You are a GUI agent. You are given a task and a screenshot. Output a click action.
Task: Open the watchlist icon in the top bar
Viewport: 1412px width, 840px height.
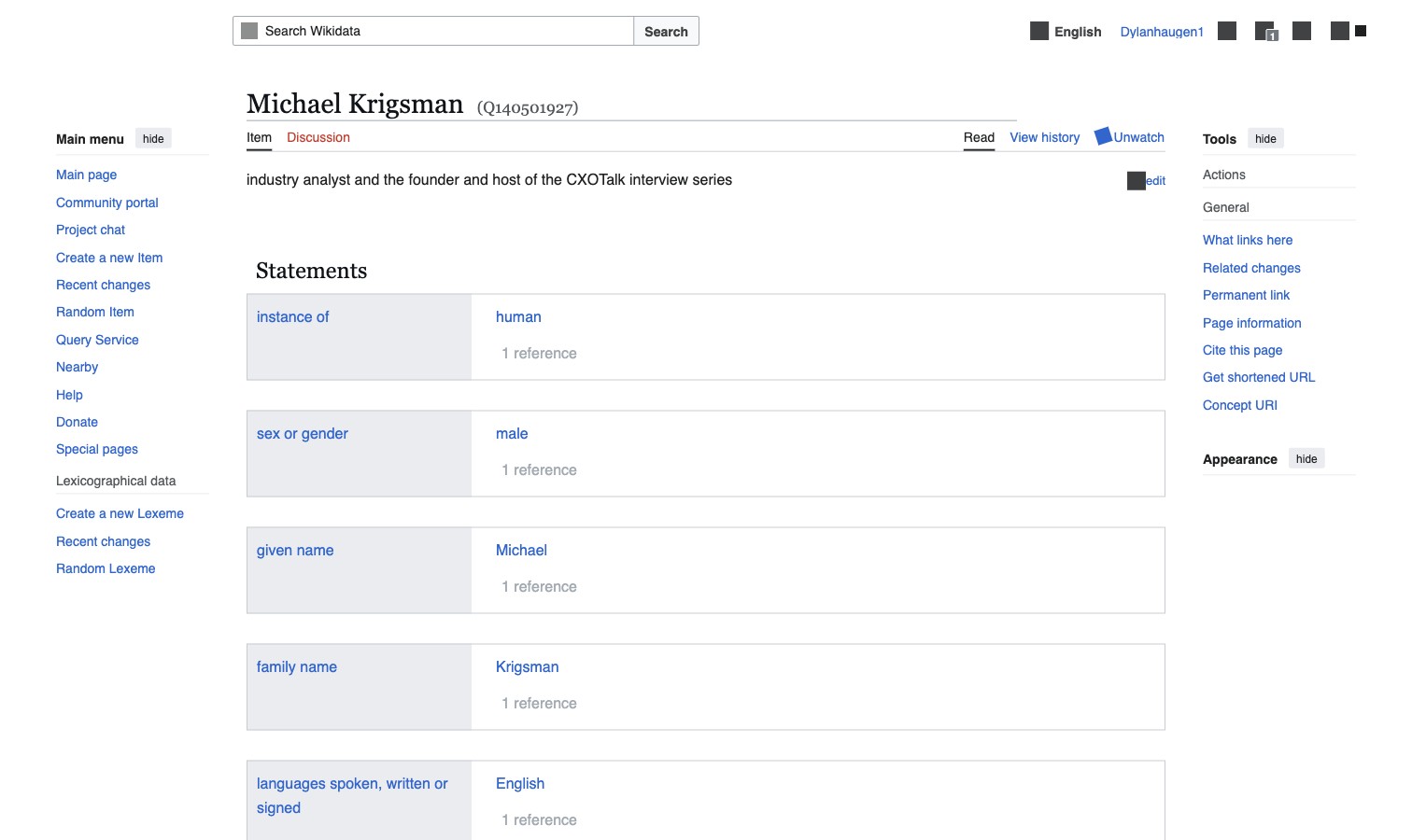[1302, 31]
